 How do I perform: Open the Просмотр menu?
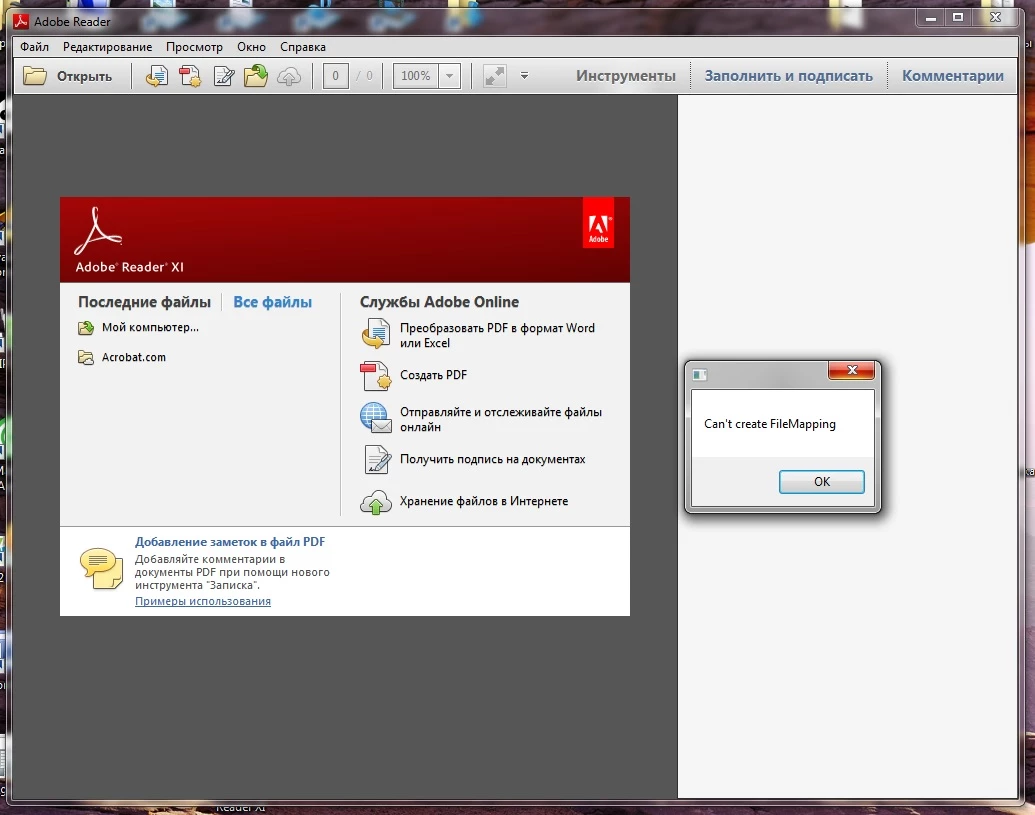point(194,47)
